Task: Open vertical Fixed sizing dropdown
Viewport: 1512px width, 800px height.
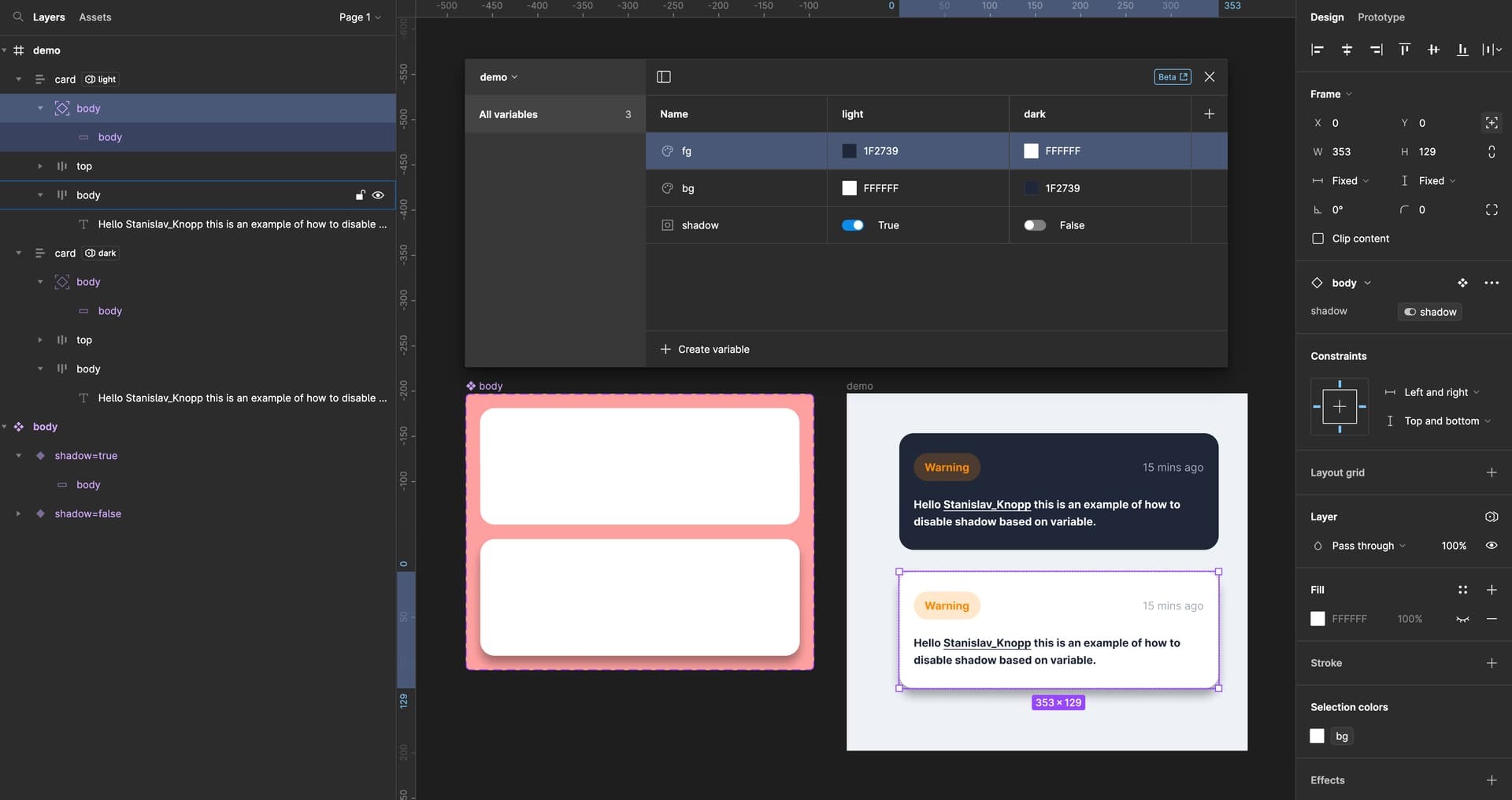Action: point(1437,181)
